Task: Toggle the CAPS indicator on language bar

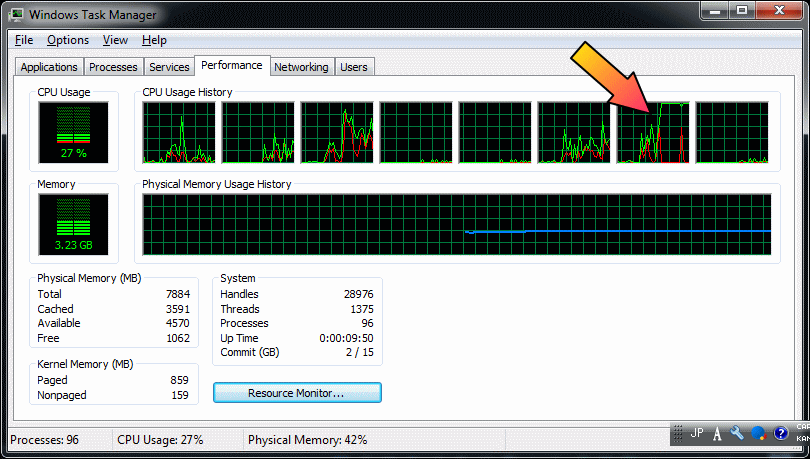Action: [803, 427]
